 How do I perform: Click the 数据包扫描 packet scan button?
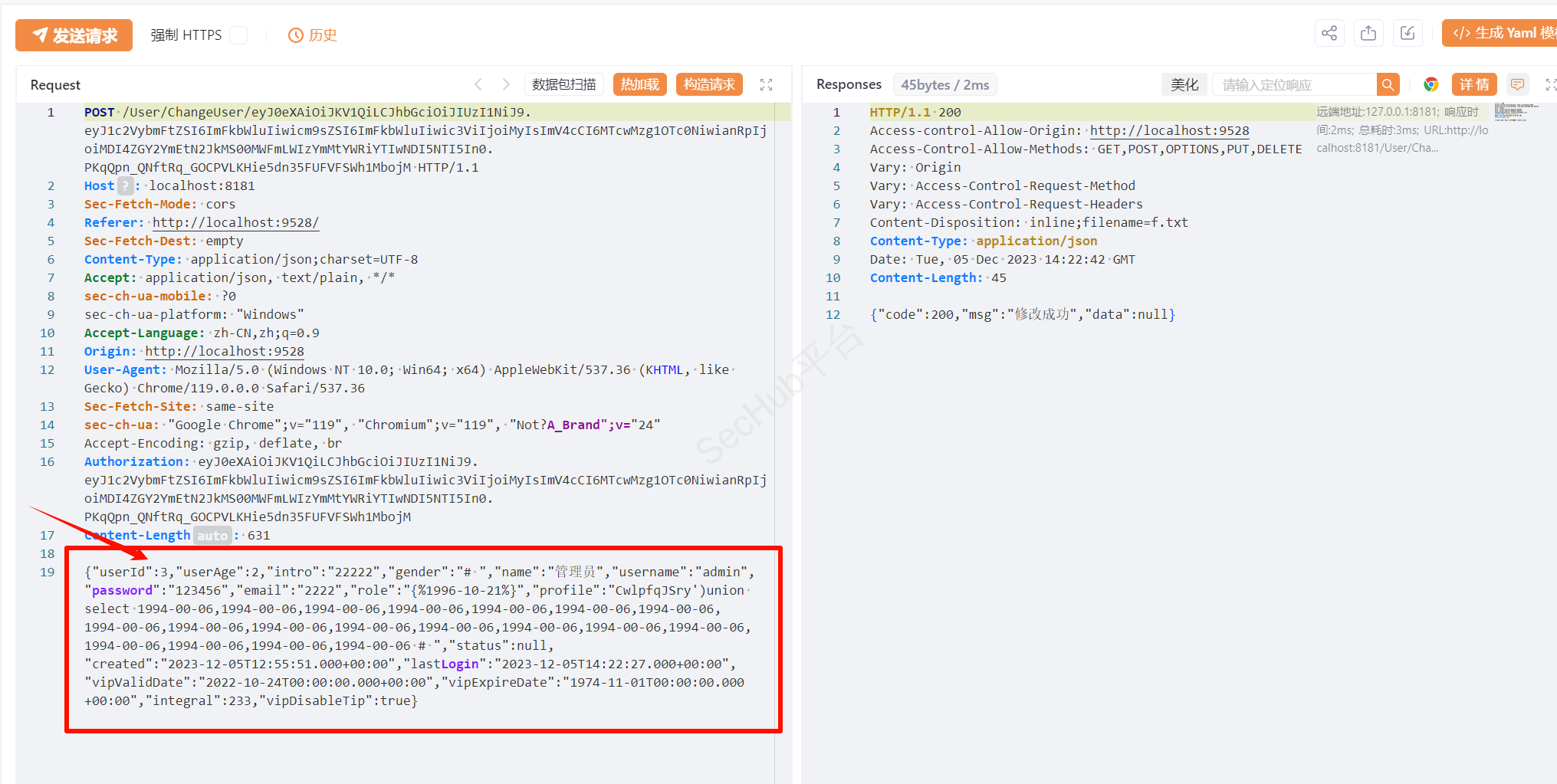coord(564,84)
